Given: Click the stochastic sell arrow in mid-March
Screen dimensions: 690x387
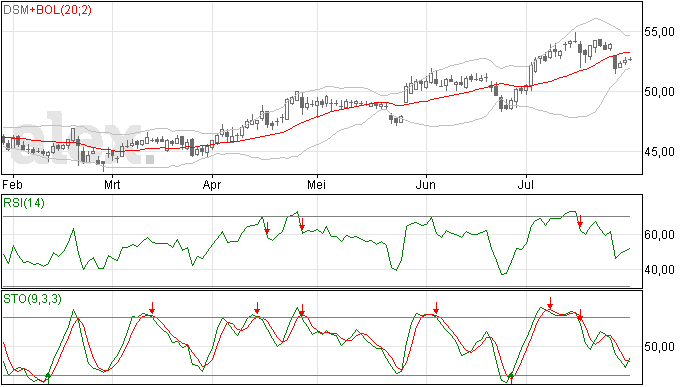Looking at the screenshot, I should (x=152, y=308).
